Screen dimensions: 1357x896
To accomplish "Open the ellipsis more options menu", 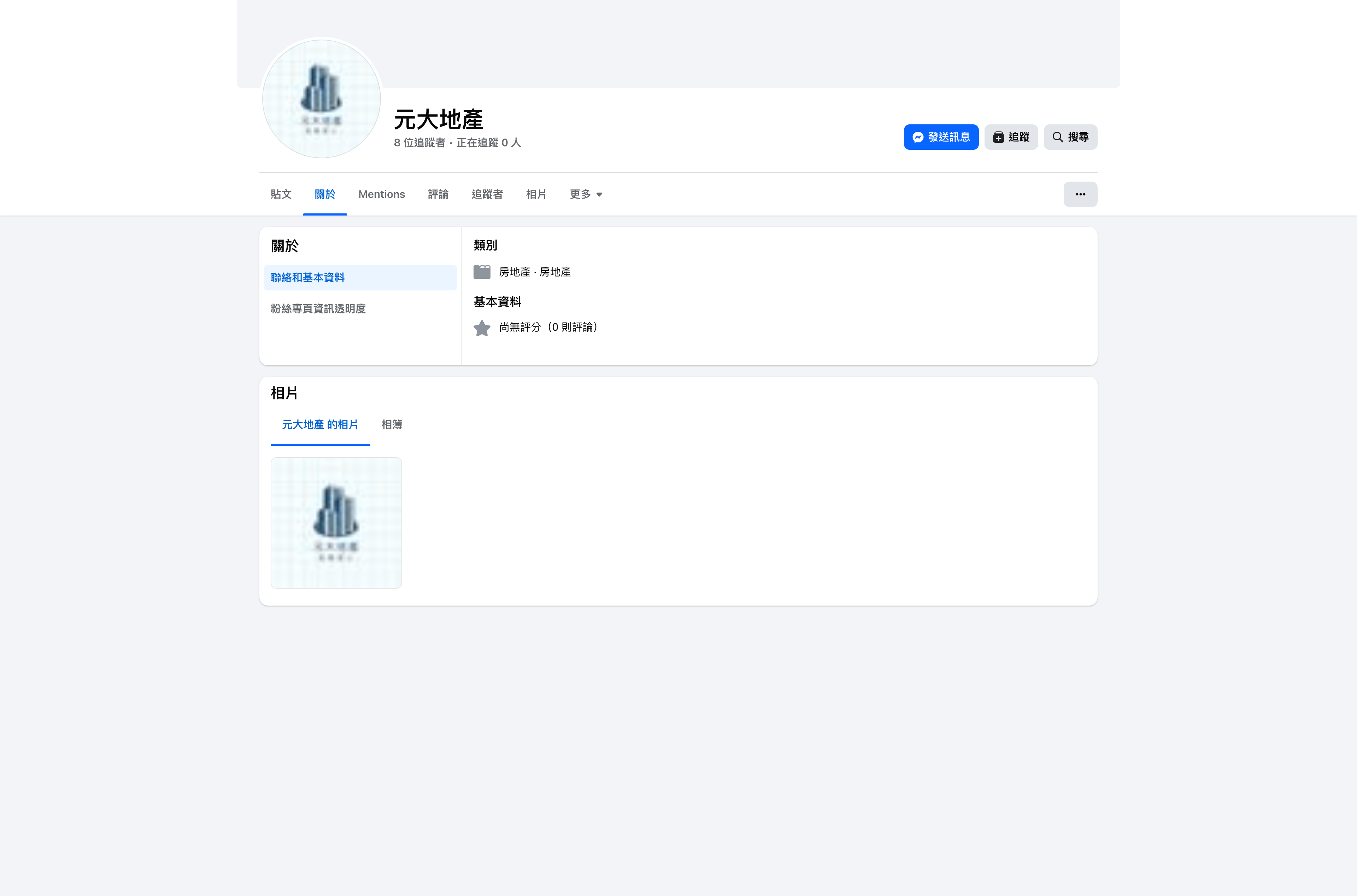I will click(x=1080, y=194).
